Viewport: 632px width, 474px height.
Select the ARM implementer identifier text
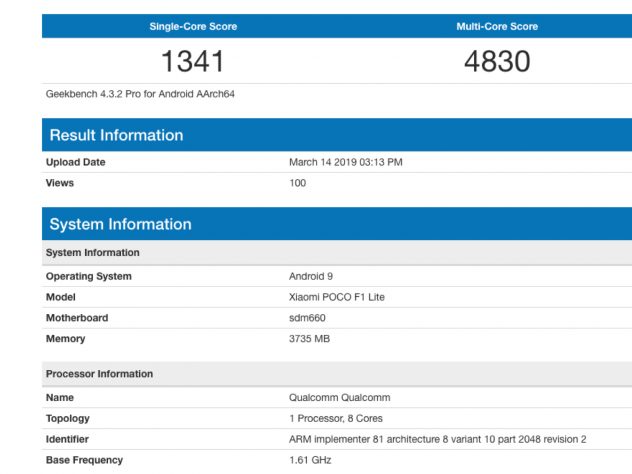(437, 439)
